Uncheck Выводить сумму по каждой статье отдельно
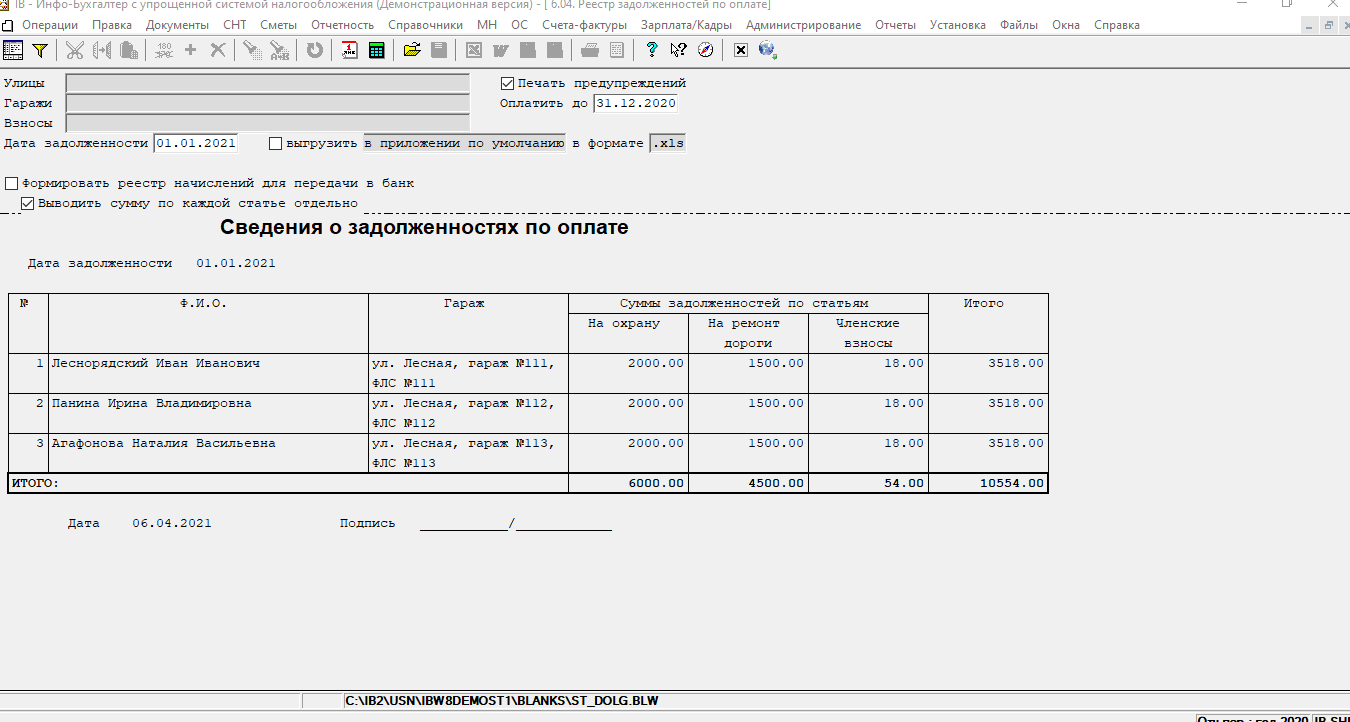This screenshot has width=1350, height=722. [x=28, y=203]
